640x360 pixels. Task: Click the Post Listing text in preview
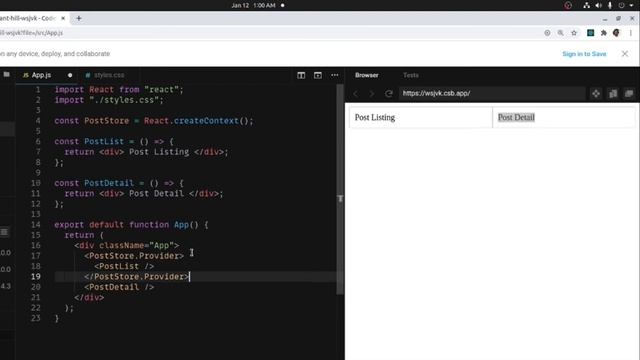pos(375,118)
